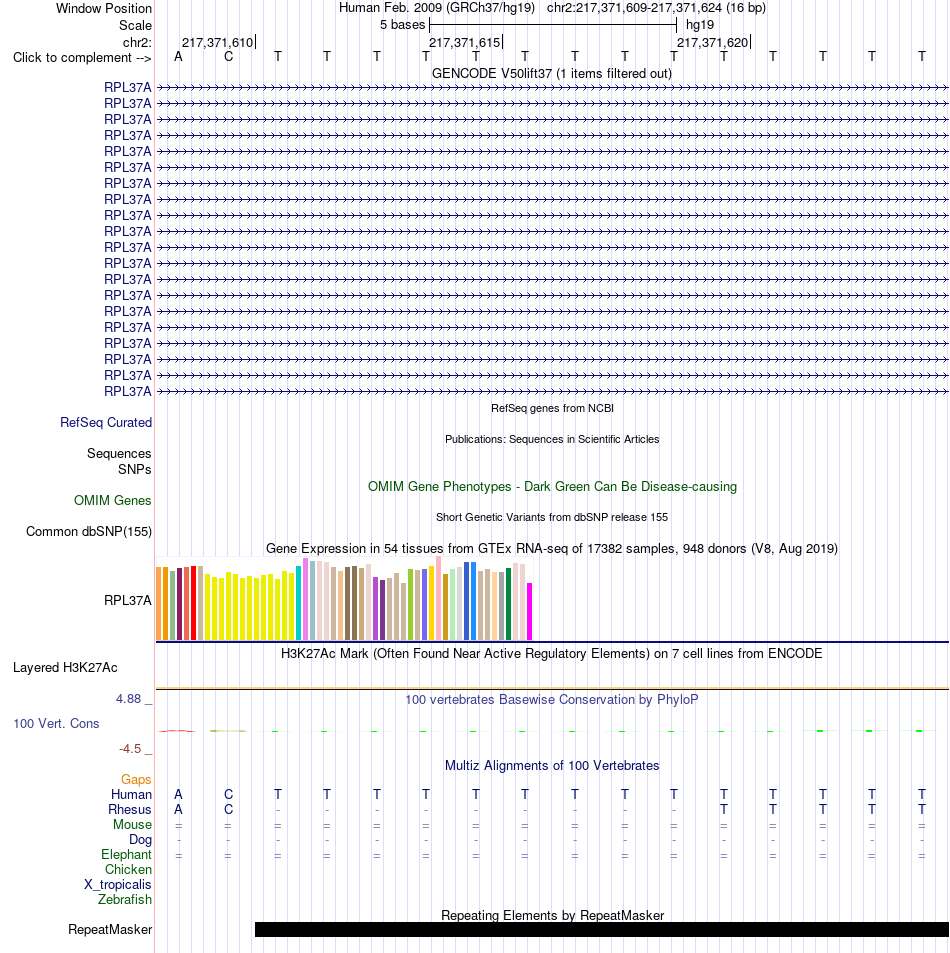Select the Mouse alignment row label

pyautogui.click(x=132, y=825)
